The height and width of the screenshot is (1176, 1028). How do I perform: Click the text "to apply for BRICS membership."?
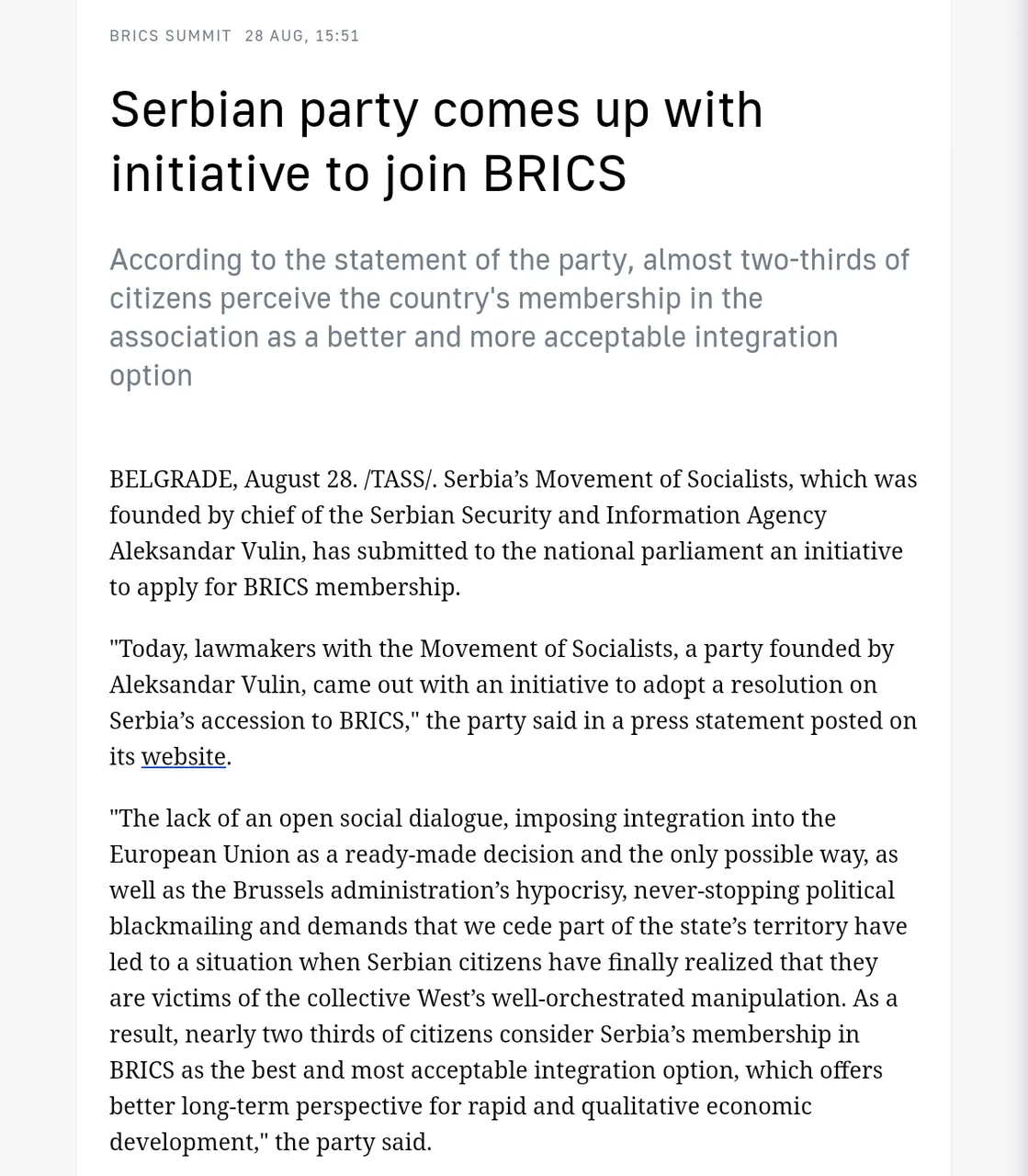(x=285, y=586)
